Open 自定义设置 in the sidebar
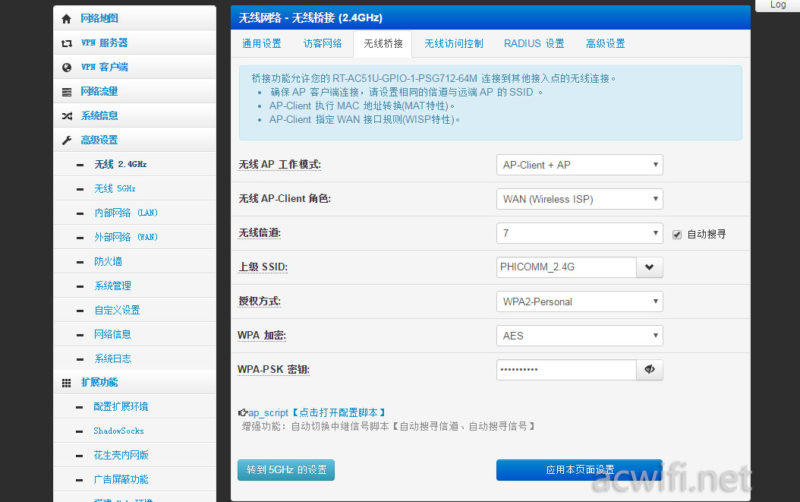Image resolution: width=800 pixels, height=502 pixels. pos(135,310)
